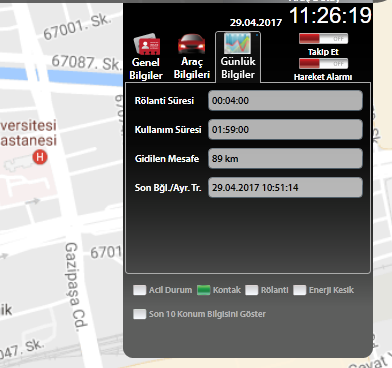Viewport: 392px width, 368px height.
Task: Click the 11:26:19 clock display
Action: coord(330,15)
